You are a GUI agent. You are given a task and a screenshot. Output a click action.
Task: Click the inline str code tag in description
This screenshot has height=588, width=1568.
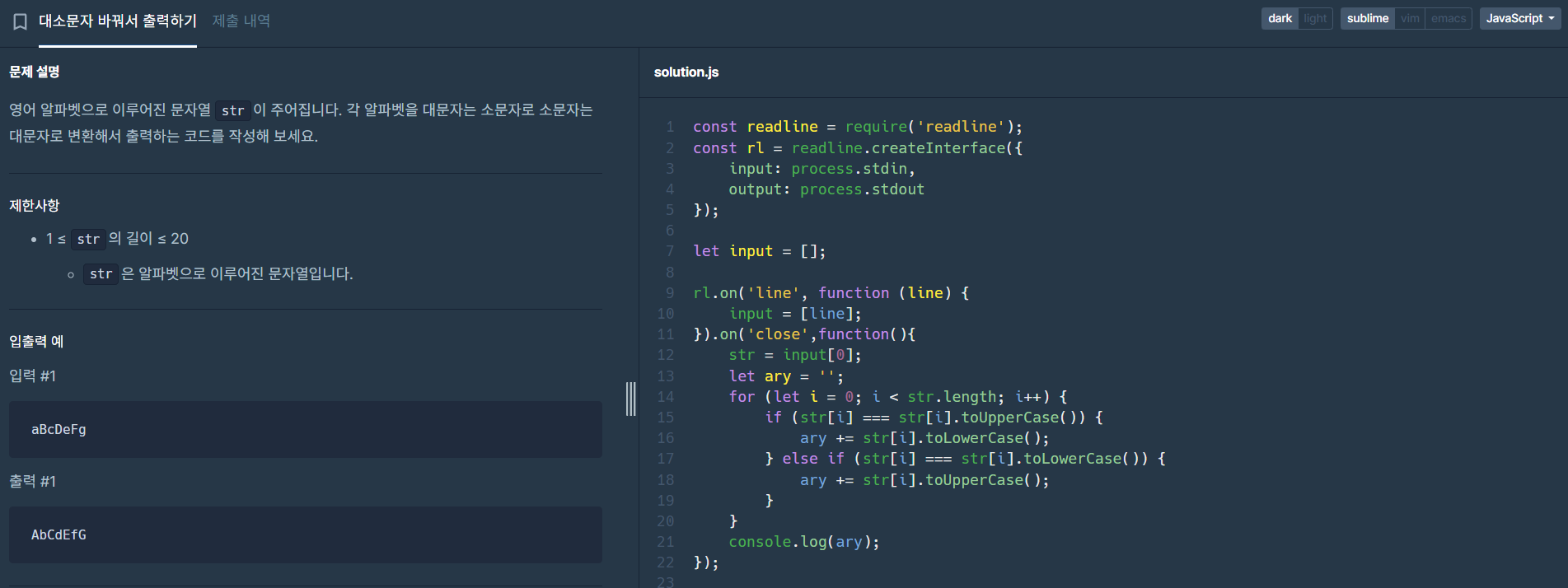[232, 110]
